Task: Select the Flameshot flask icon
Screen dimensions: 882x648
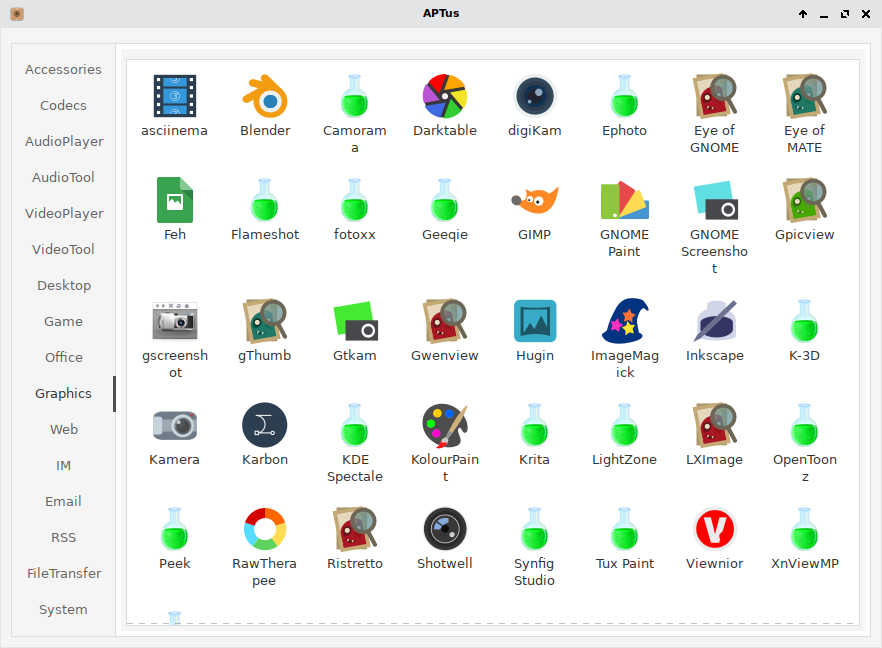Action: 264,200
